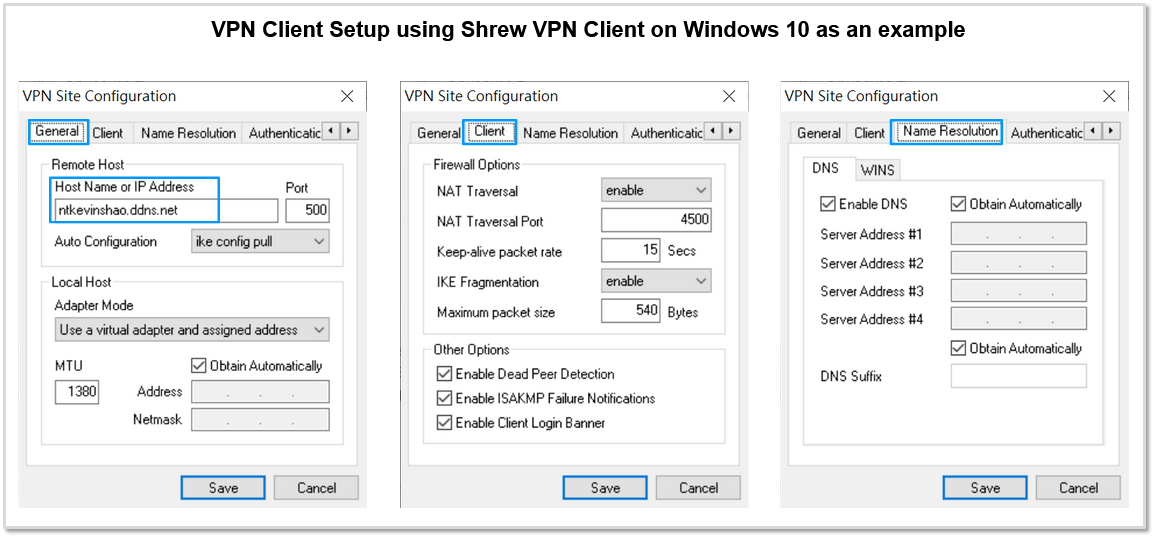
Task: Close the Name Resolution dialog window
Action: pyautogui.click(x=1109, y=97)
